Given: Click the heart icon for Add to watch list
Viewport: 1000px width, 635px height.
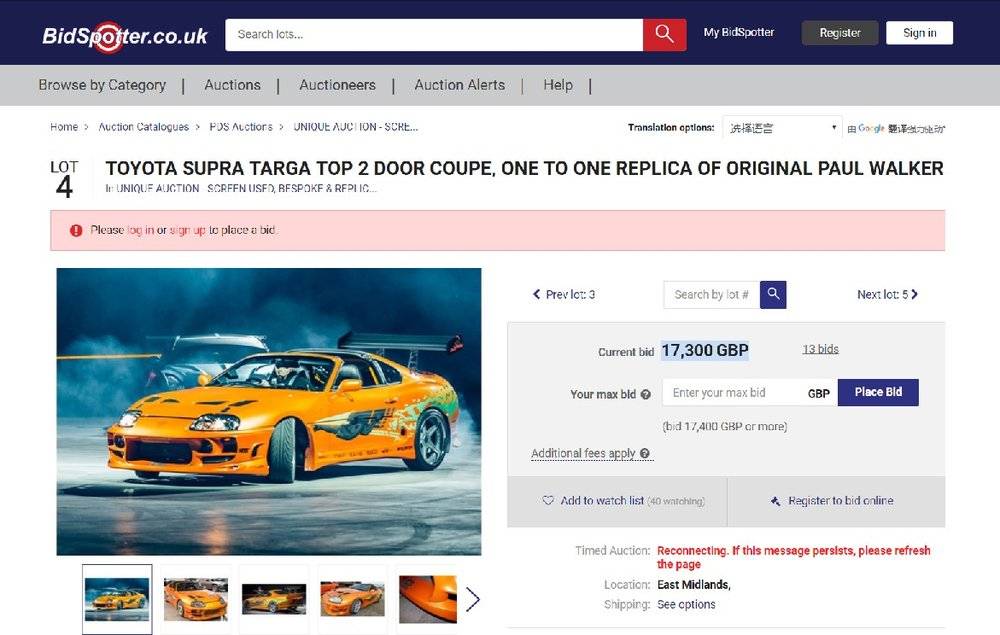Looking at the screenshot, I should (548, 500).
